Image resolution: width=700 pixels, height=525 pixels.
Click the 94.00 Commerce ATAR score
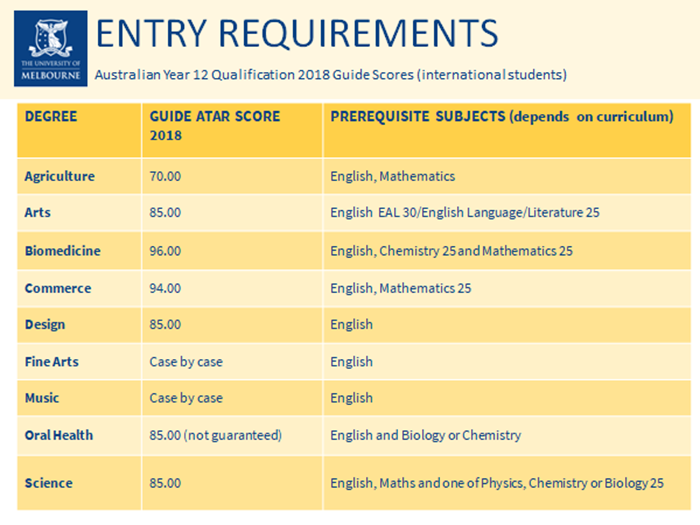165,288
